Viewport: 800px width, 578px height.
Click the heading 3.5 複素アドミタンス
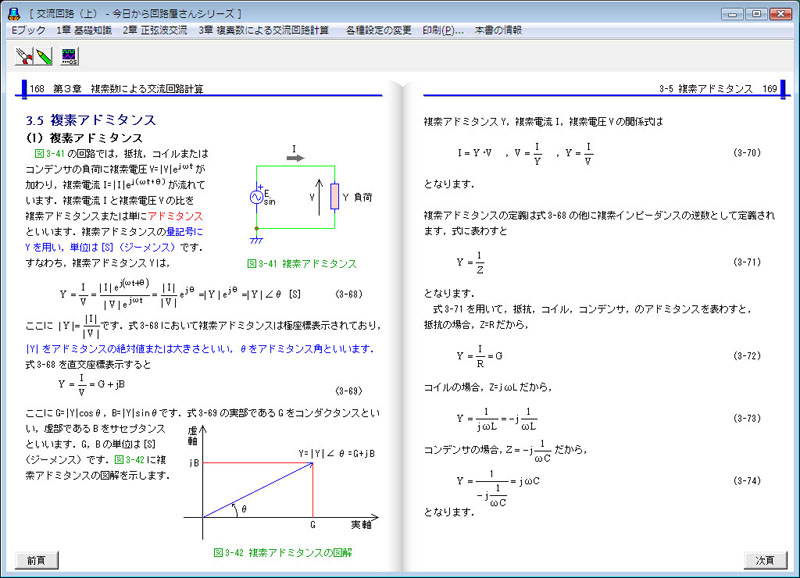pos(91,120)
